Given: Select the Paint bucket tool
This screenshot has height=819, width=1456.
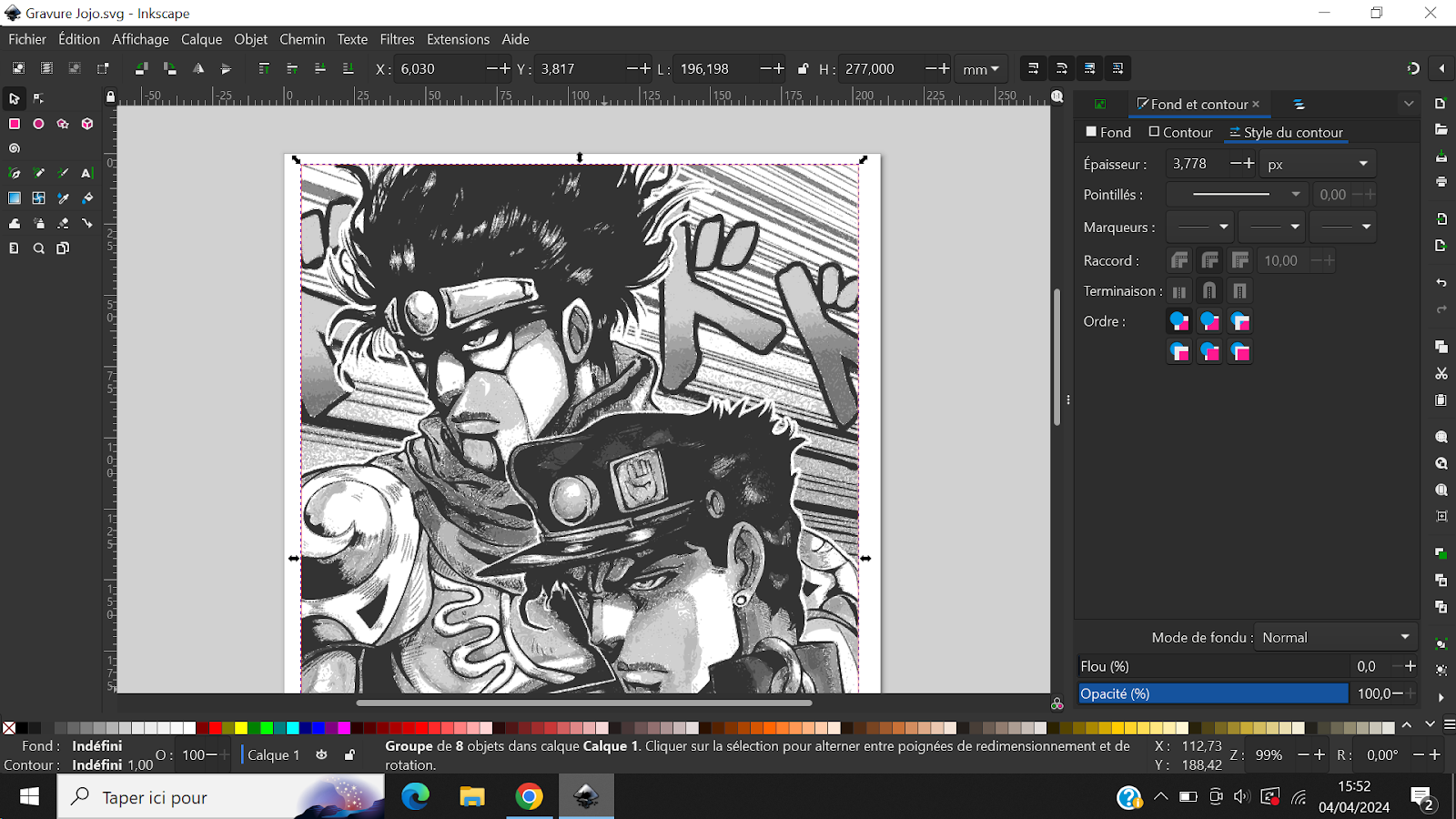Looking at the screenshot, I should click(87, 197).
